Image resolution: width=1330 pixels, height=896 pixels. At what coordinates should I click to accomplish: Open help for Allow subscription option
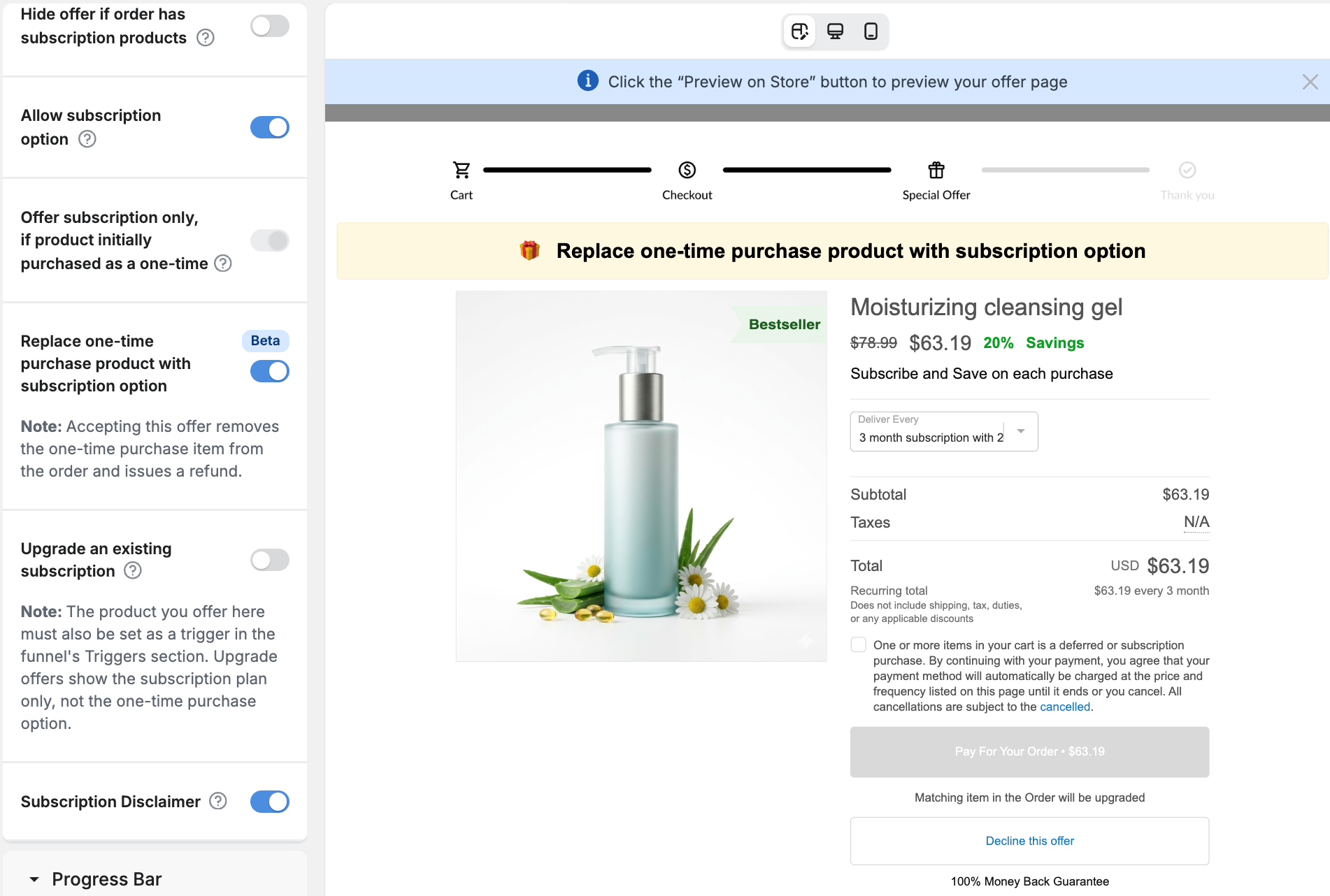coord(87,139)
